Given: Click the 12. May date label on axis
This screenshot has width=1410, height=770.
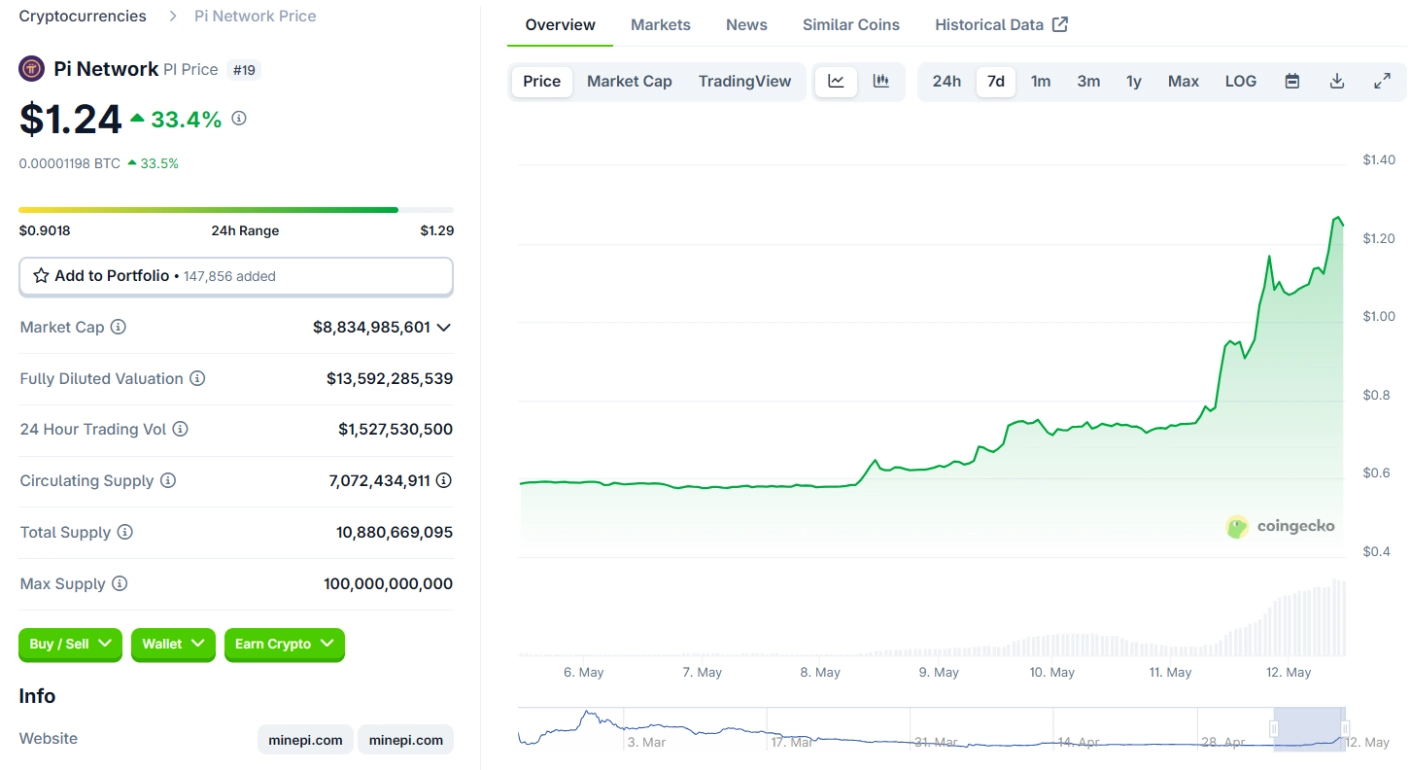Looking at the screenshot, I should point(1288,672).
